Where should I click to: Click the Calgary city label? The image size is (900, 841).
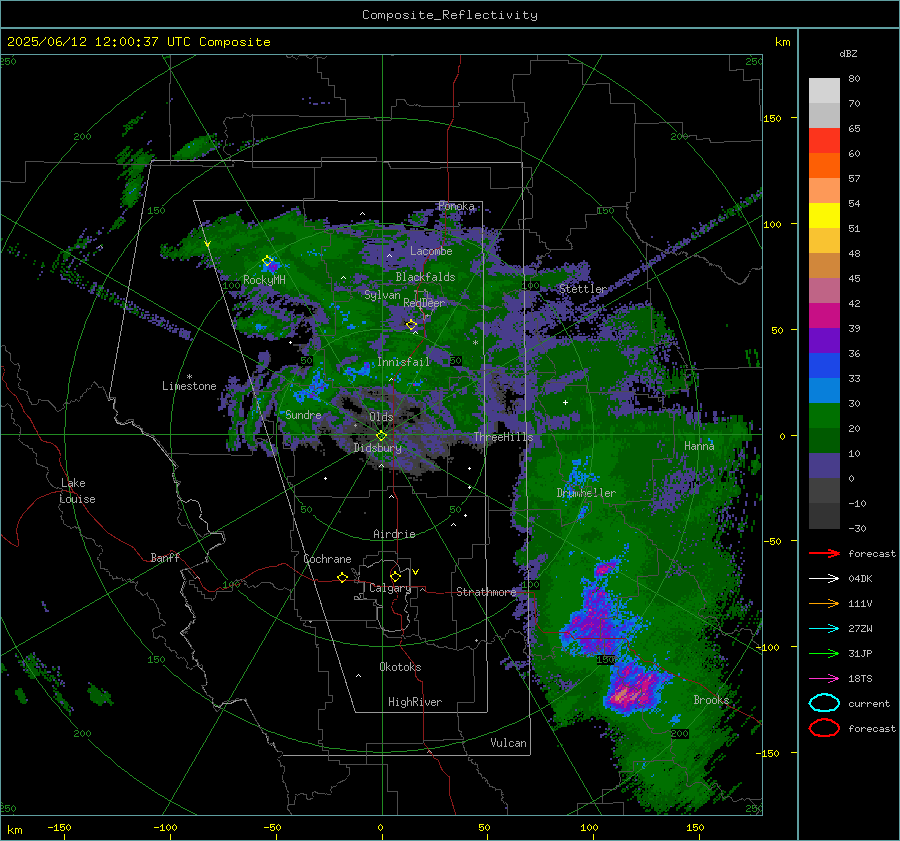pos(390,588)
